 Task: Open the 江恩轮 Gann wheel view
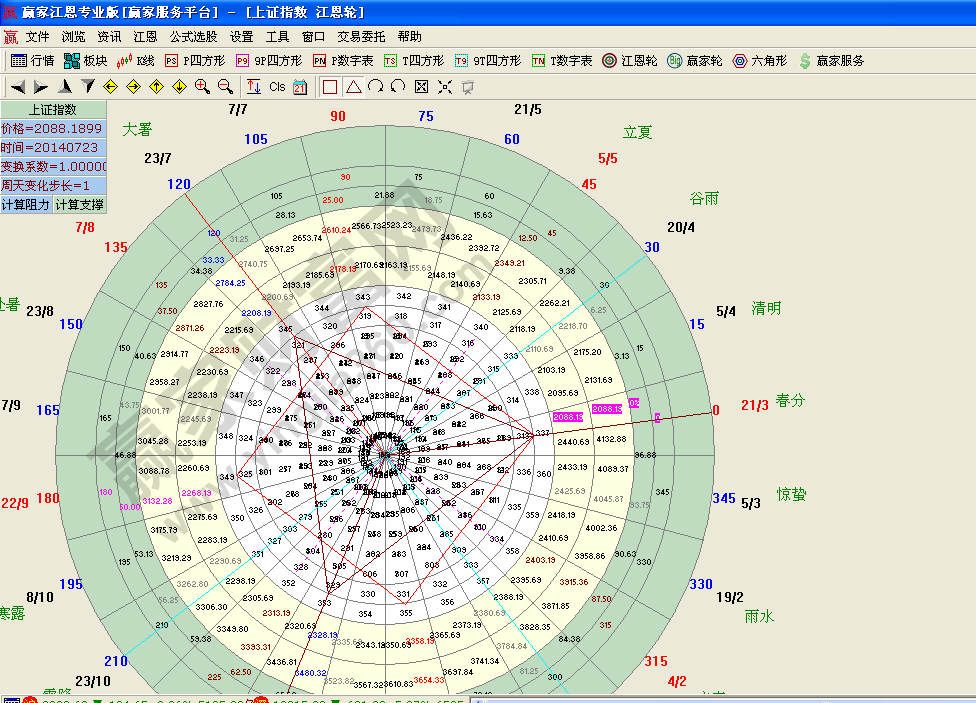pyautogui.click(x=629, y=61)
